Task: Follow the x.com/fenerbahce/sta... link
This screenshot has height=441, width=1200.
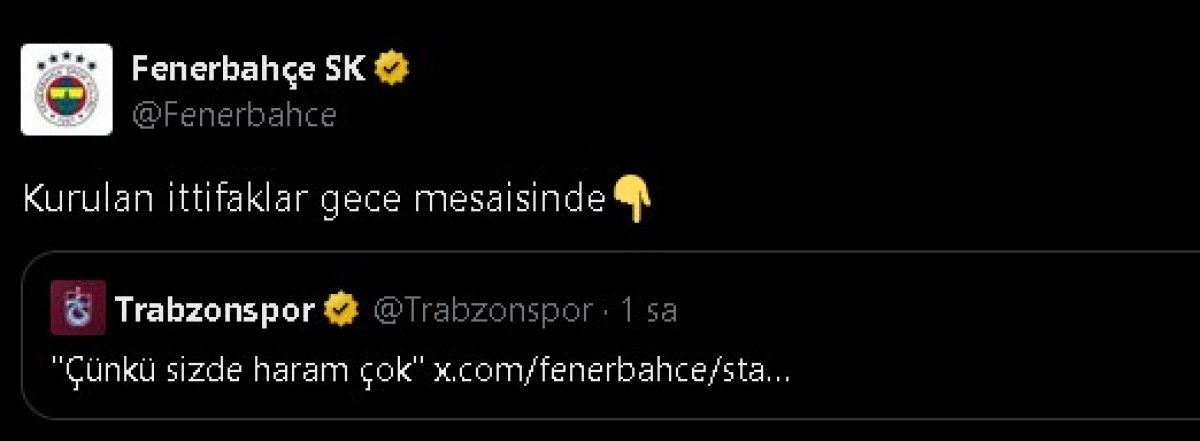Action: coord(612,370)
